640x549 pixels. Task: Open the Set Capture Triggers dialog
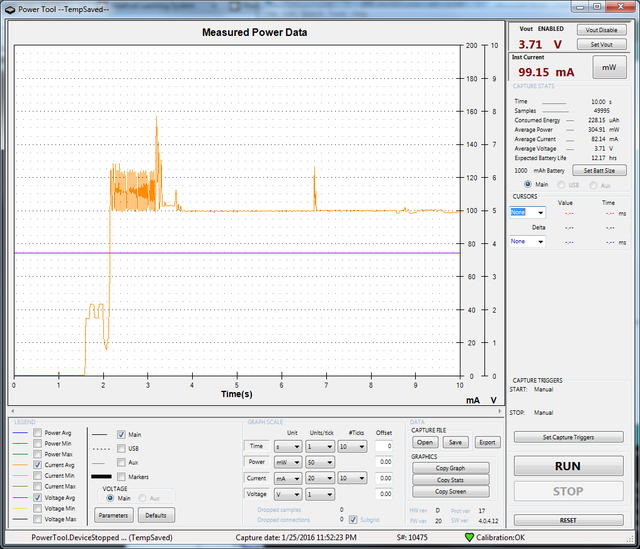(568, 437)
